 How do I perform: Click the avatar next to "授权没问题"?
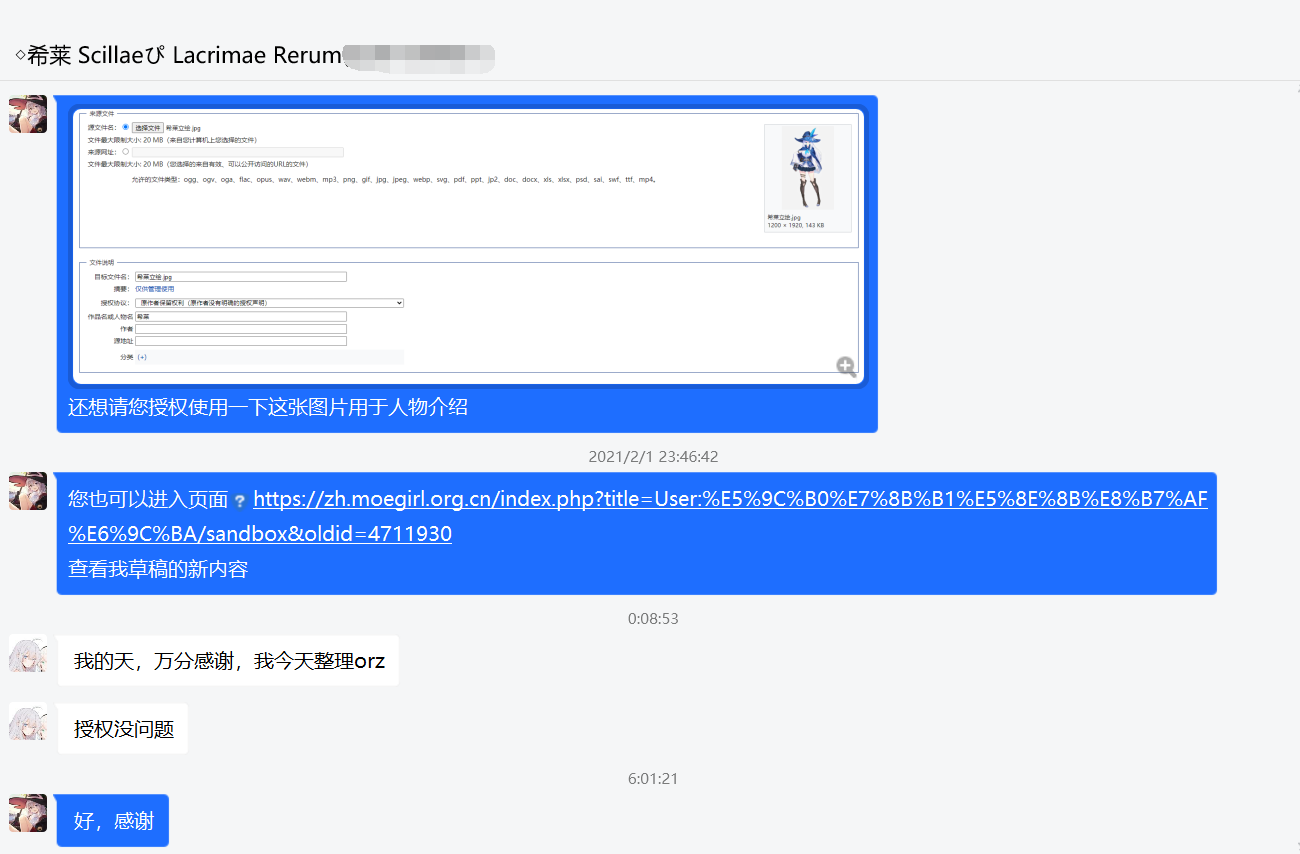[x=28, y=721]
